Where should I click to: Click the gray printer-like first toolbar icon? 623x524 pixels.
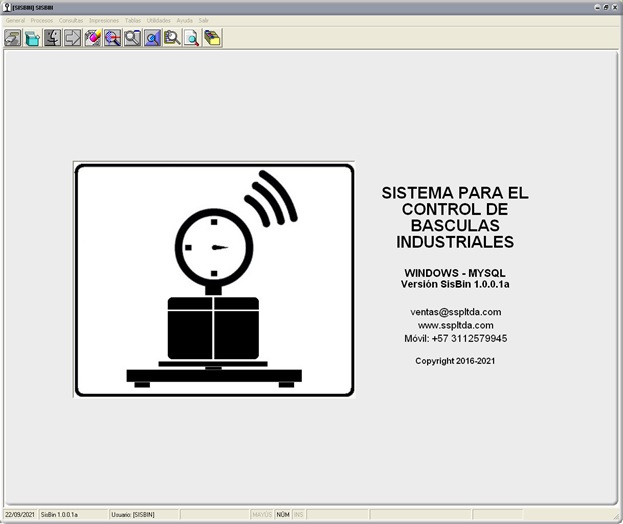[x=13, y=38]
